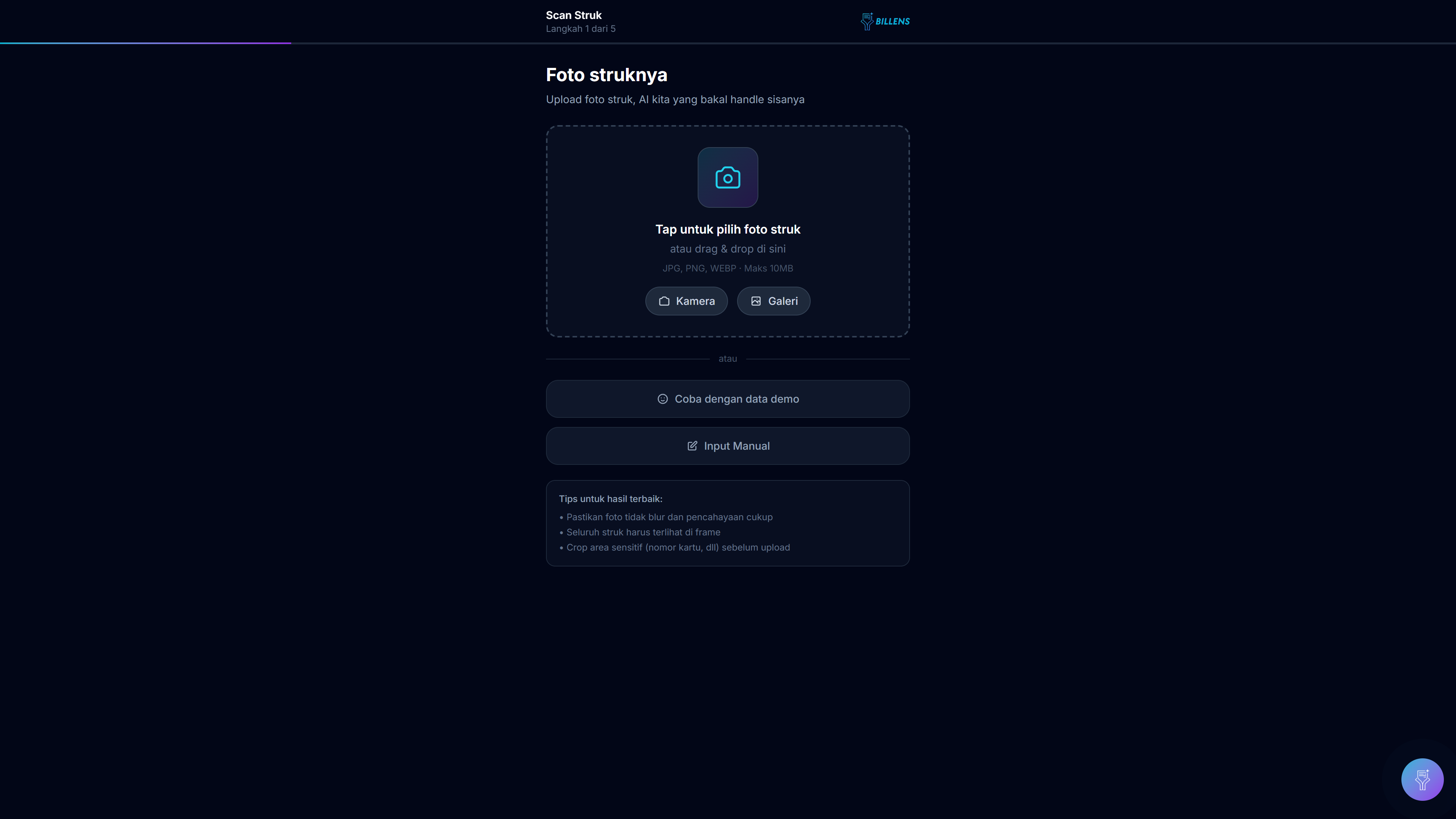Click the 'JPG, PNG, WEBP · Maks 10MB' note
Viewport: 1456px width, 819px height.
(x=728, y=268)
